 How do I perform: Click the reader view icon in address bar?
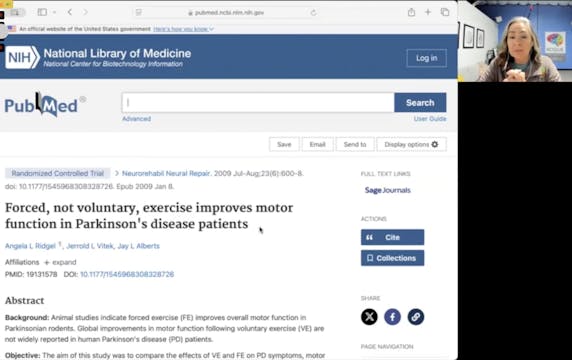pyautogui.click(x=139, y=12)
